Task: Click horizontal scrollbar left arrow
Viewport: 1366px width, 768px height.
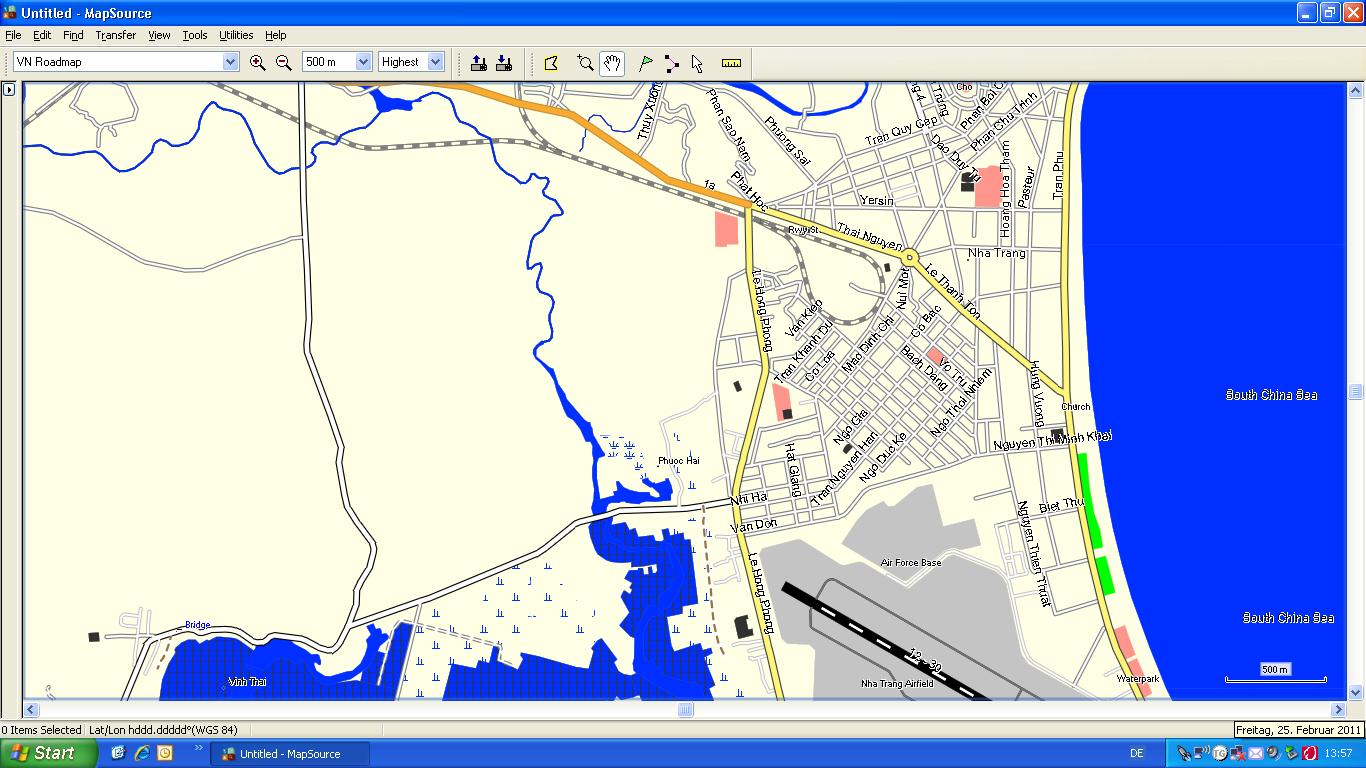Action: 31,710
